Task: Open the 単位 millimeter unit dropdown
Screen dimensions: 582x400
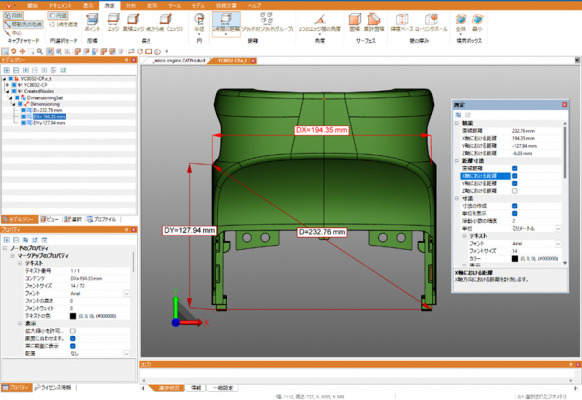Action: coord(558,229)
